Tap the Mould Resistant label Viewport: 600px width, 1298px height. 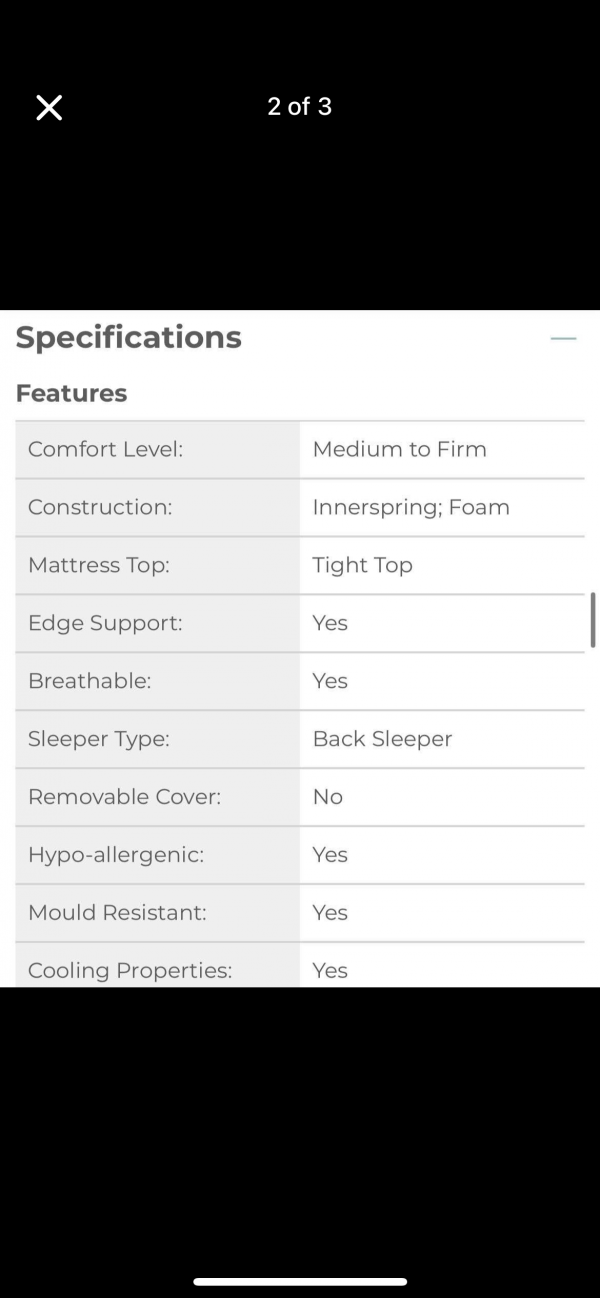coord(118,913)
